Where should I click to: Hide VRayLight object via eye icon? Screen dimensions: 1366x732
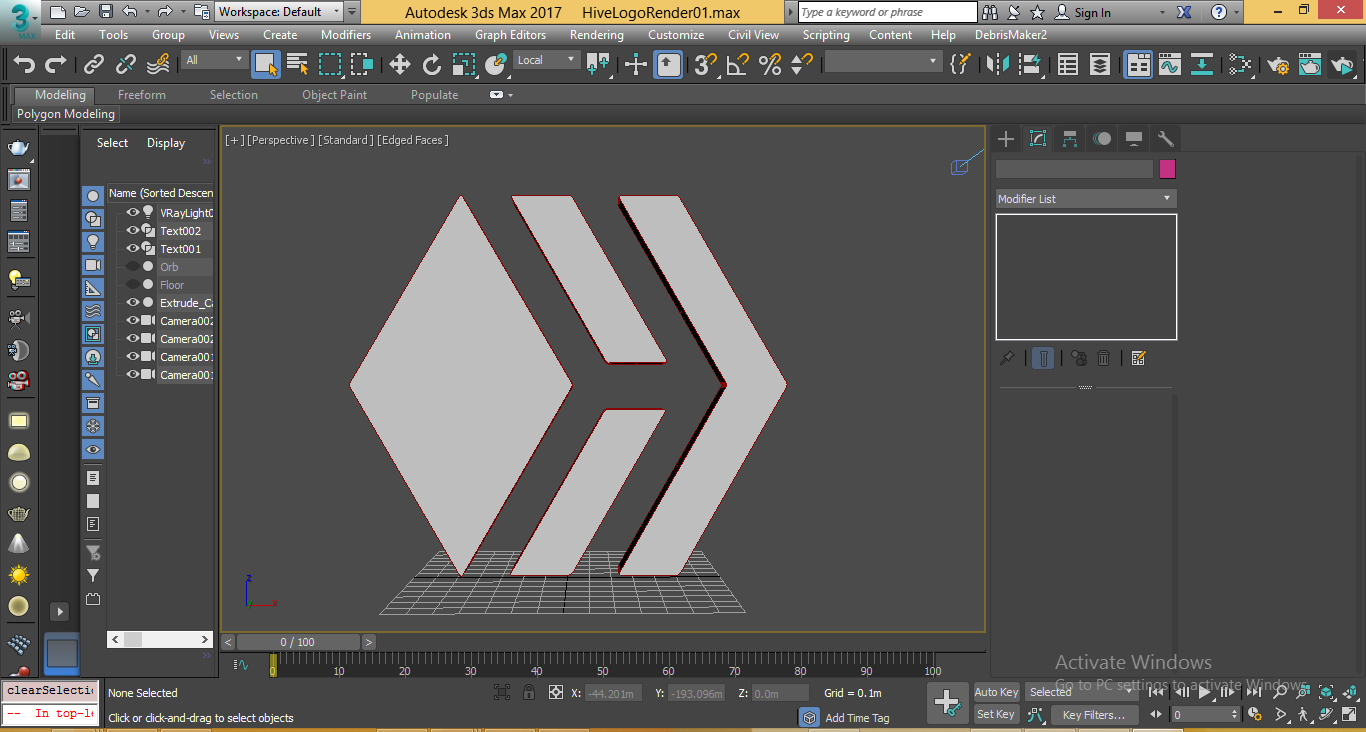coord(133,213)
